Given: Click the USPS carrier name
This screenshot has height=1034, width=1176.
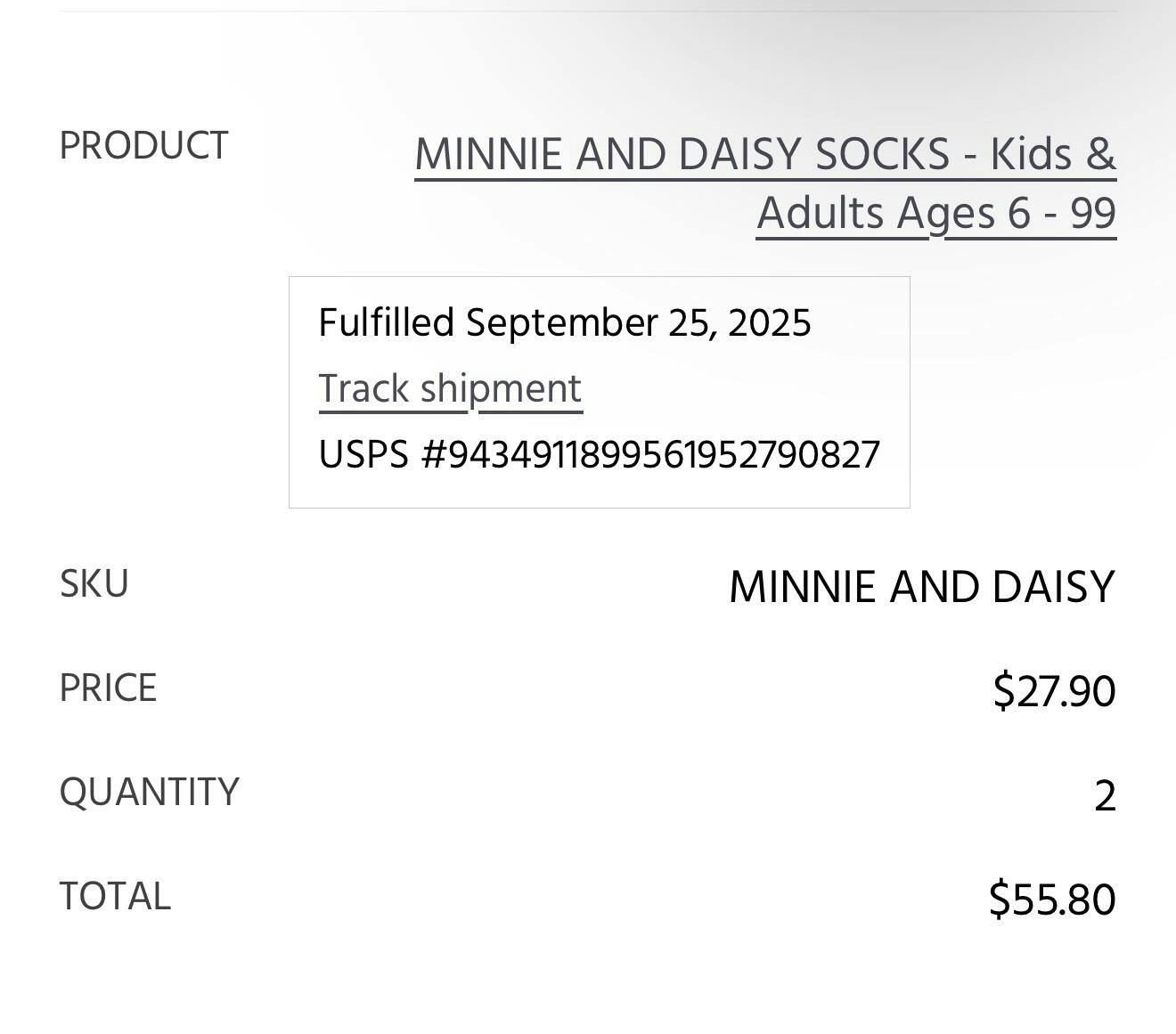Looking at the screenshot, I should click(x=363, y=455).
